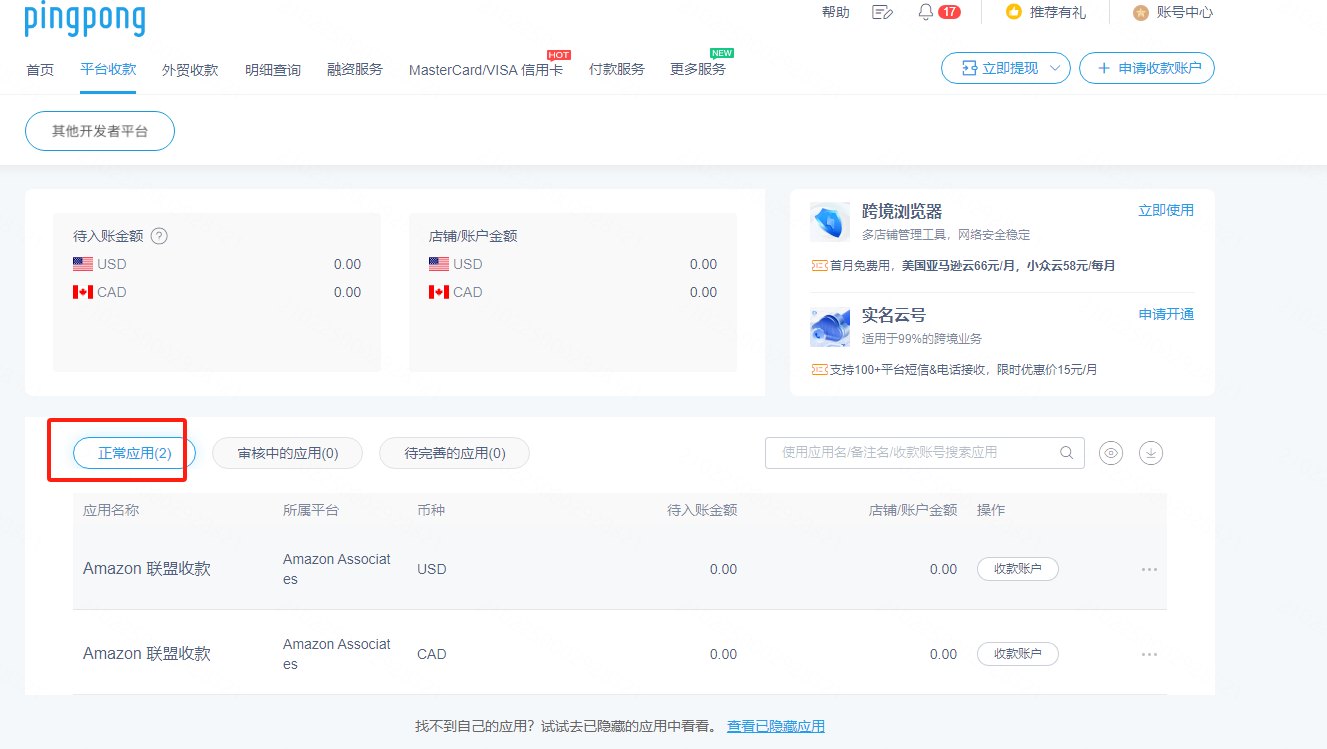Image resolution: width=1327 pixels, height=749 pixels.
Task: Click the question mark help icon next to 待入账金额
Action: click(159, 237)
